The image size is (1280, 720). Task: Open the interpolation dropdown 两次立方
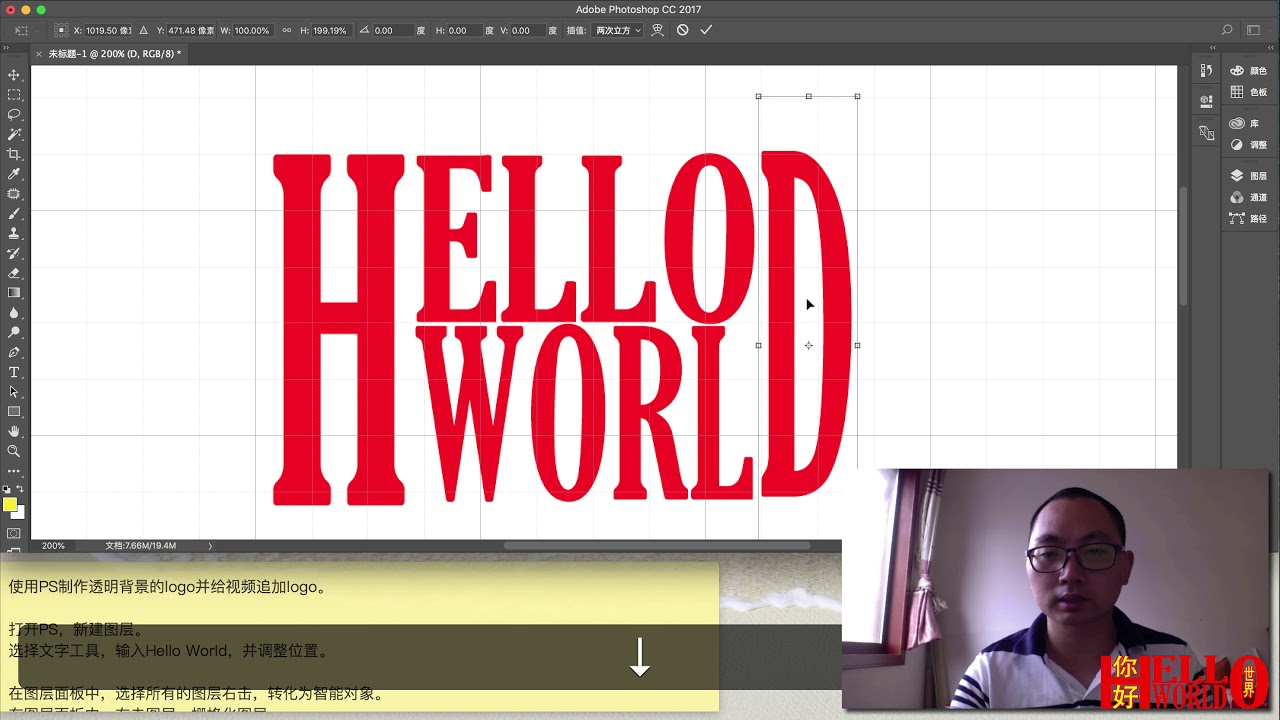(618, 30)
